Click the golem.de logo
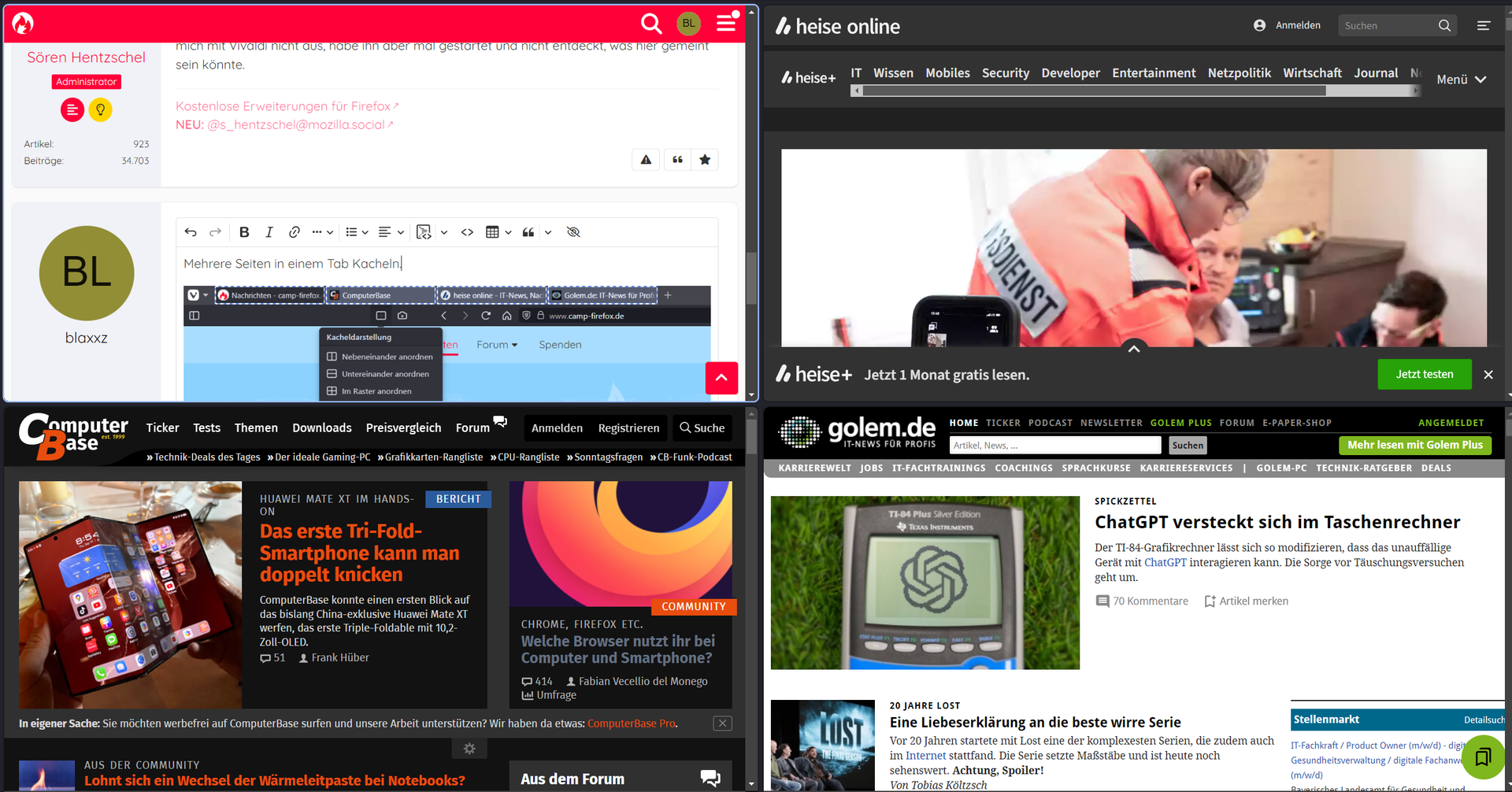The width and height of the screenshot is (1512, 792). tap(857, 432)
